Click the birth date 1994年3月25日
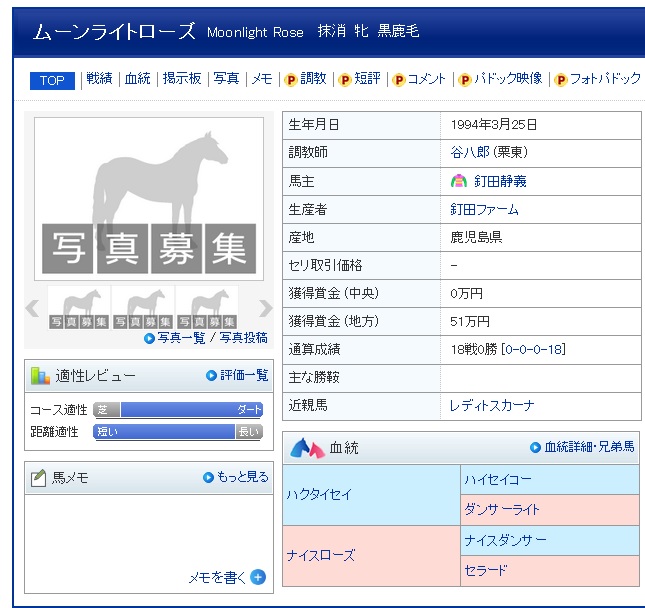The width and height of the screenshot is (645, 608). (494, 125)
